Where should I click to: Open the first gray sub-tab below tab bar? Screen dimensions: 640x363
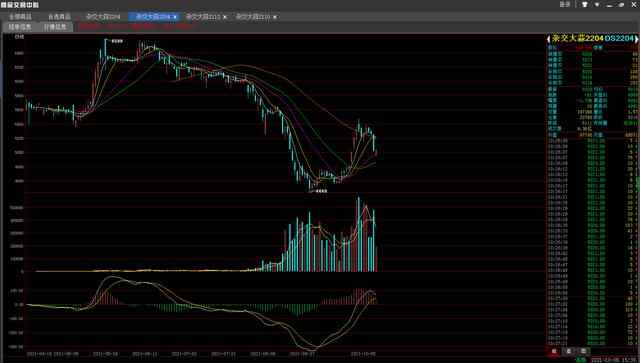pos(20,27)
